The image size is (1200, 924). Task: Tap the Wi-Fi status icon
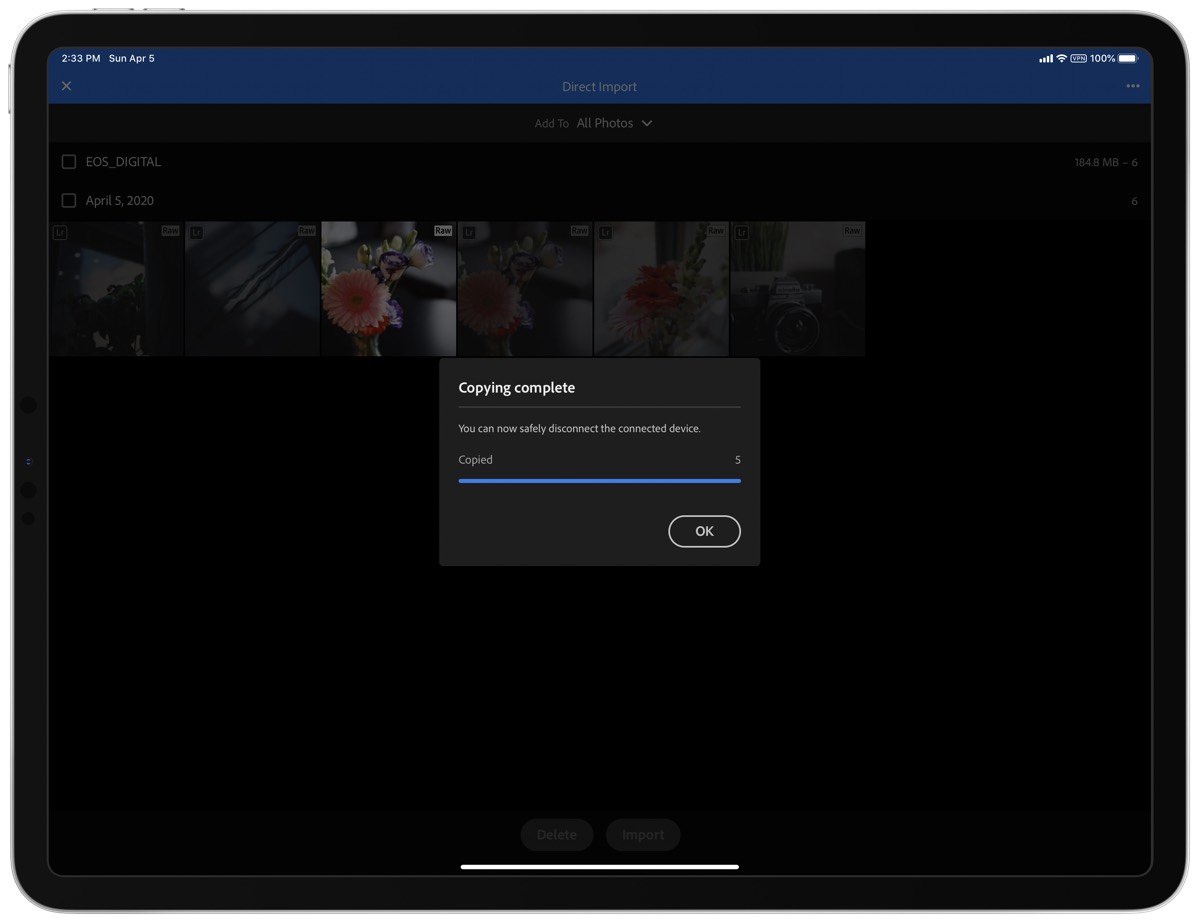1061,59
